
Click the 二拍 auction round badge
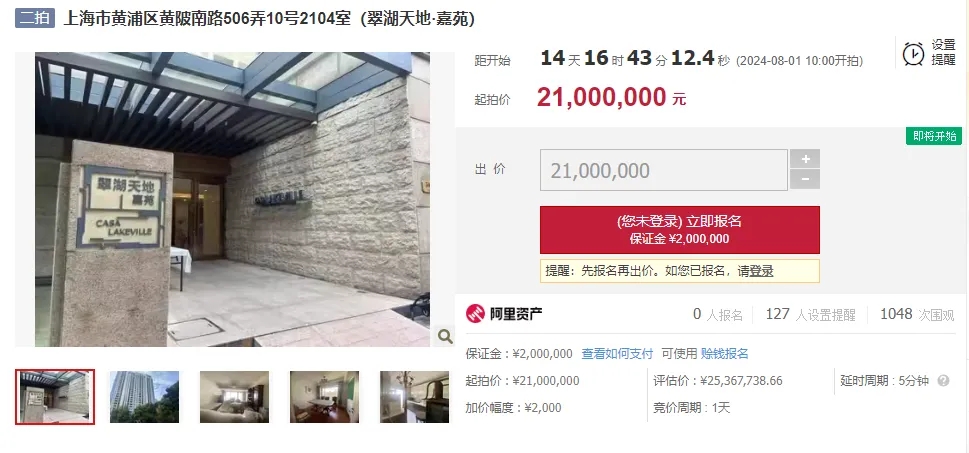click(35, 18)
